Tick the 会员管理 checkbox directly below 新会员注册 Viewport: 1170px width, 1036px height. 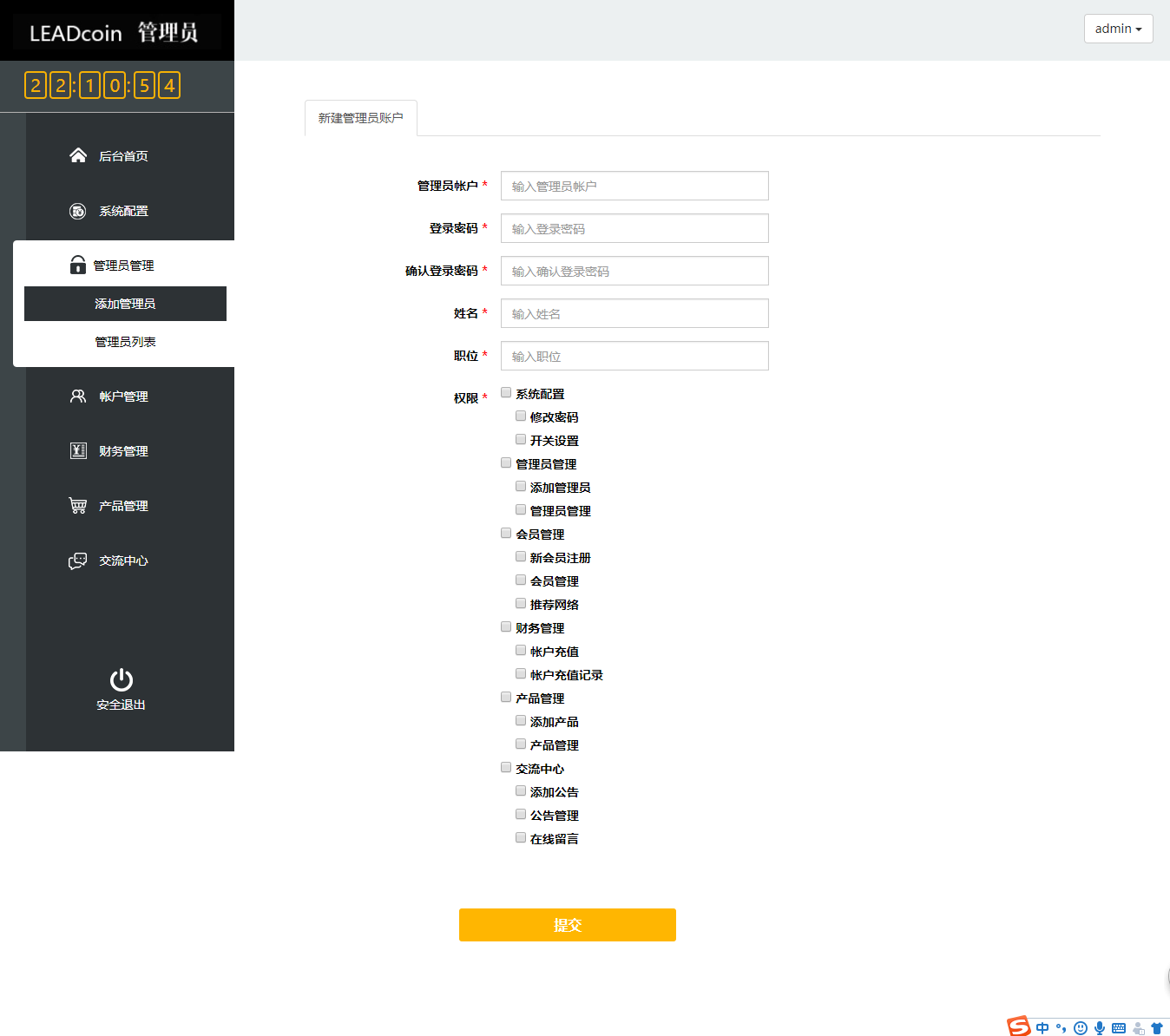pos(521,580)
